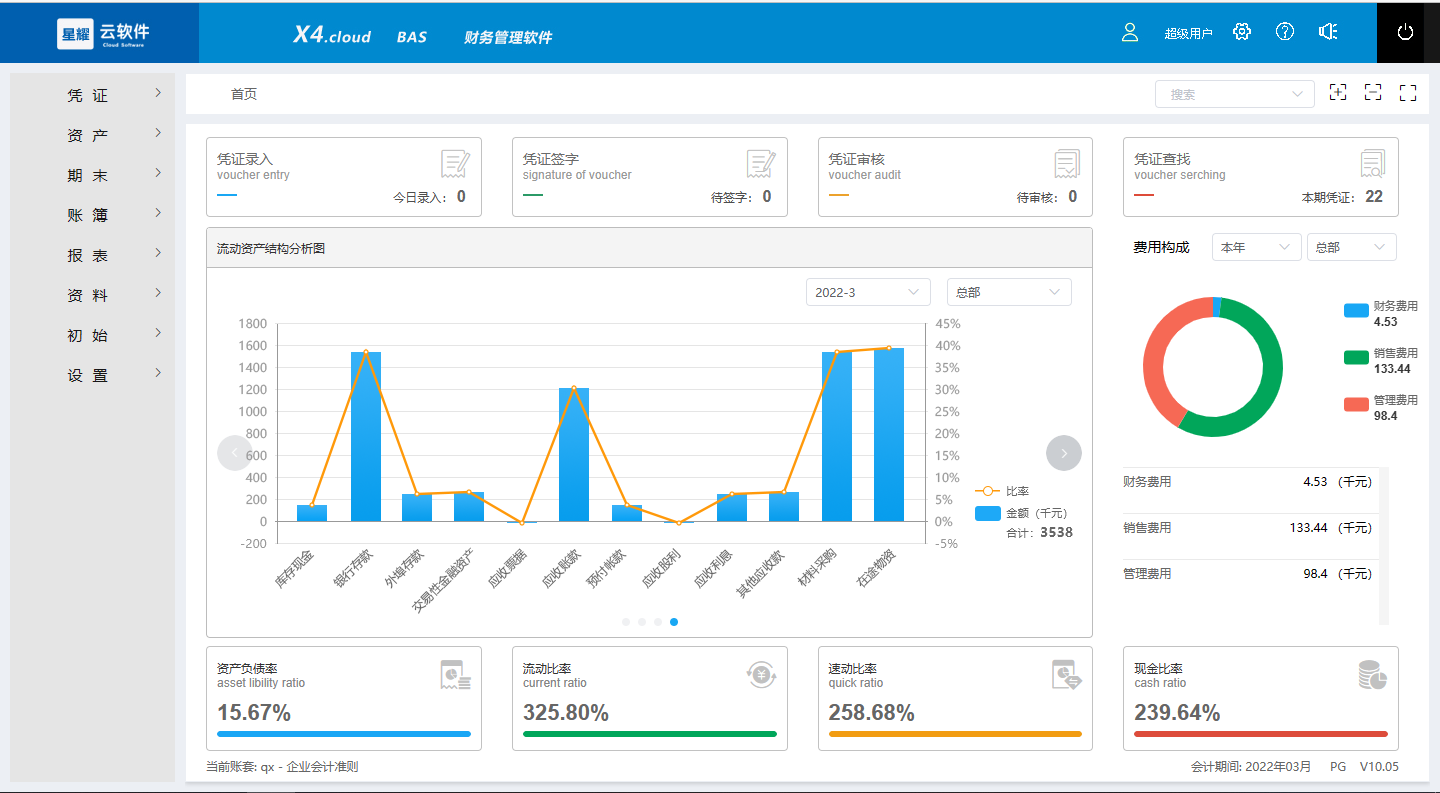Go to previous chart with left arrow
The image size is (1440, 793).
pos(235,453)
